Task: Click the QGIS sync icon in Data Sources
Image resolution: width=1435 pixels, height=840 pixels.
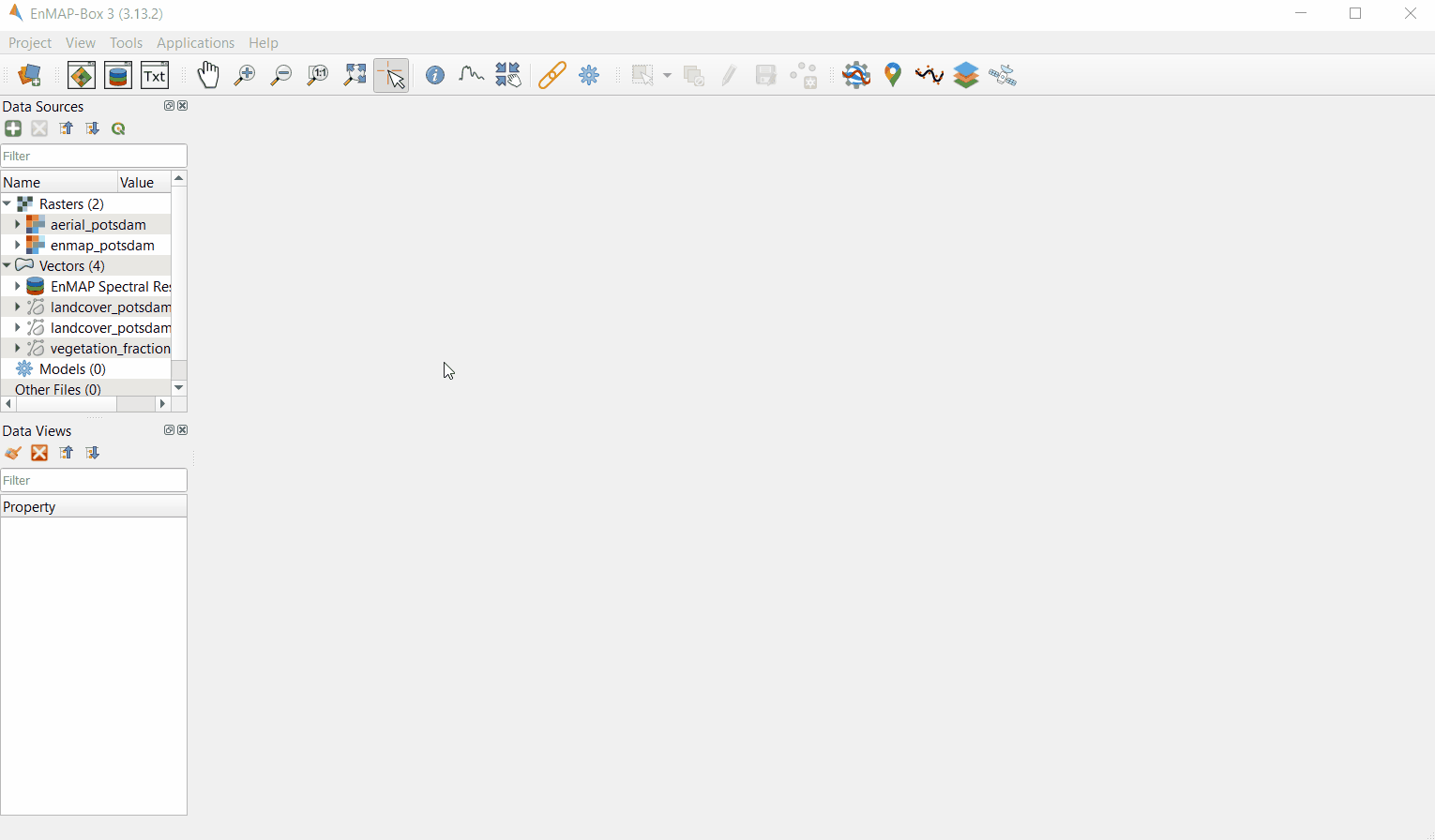Action: tap(118, 128)
